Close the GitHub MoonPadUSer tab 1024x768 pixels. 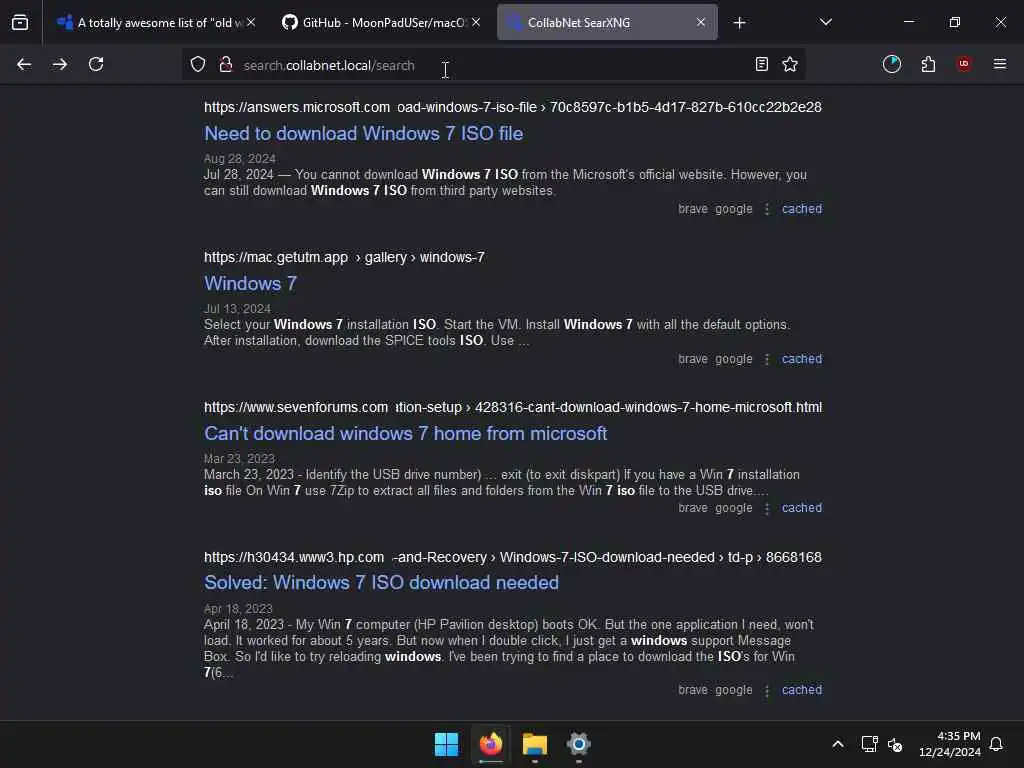(476, 22)
